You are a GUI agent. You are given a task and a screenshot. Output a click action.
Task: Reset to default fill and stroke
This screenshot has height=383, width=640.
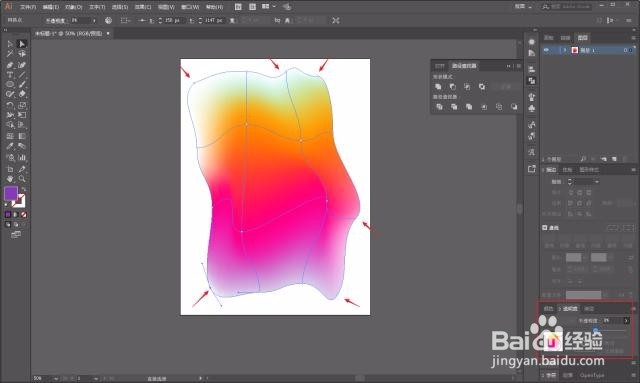6,204
